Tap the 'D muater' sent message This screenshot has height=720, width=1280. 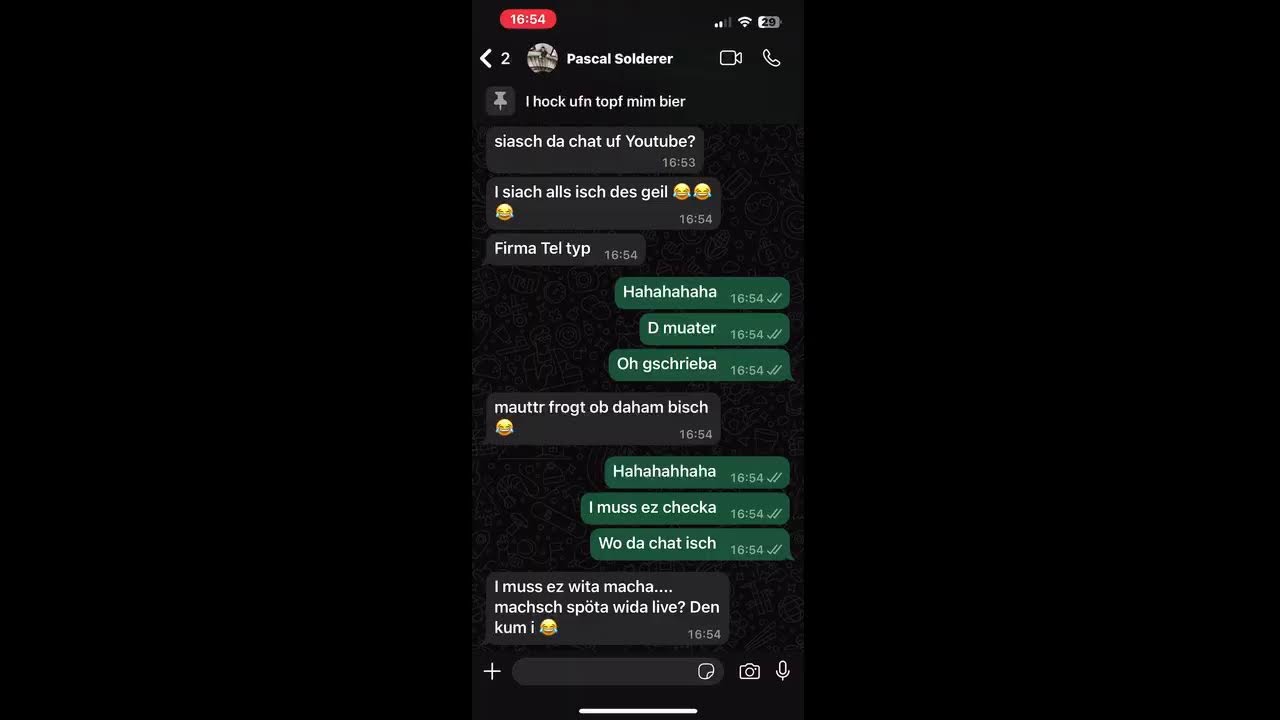pos(714,329)
